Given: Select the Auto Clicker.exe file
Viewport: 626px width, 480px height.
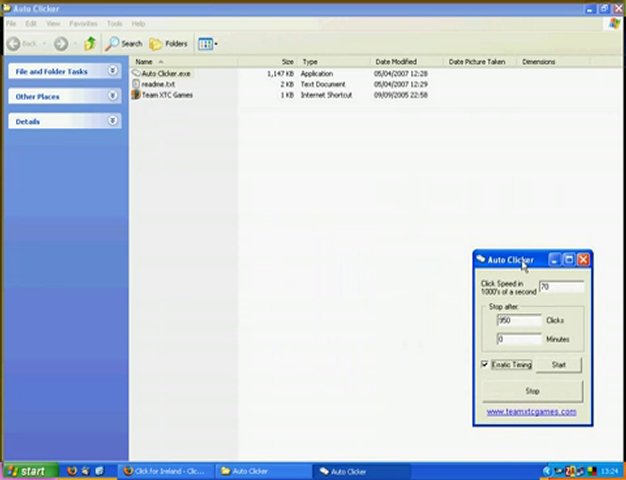Looking at the screenshot, I should [x=165, y=73].
